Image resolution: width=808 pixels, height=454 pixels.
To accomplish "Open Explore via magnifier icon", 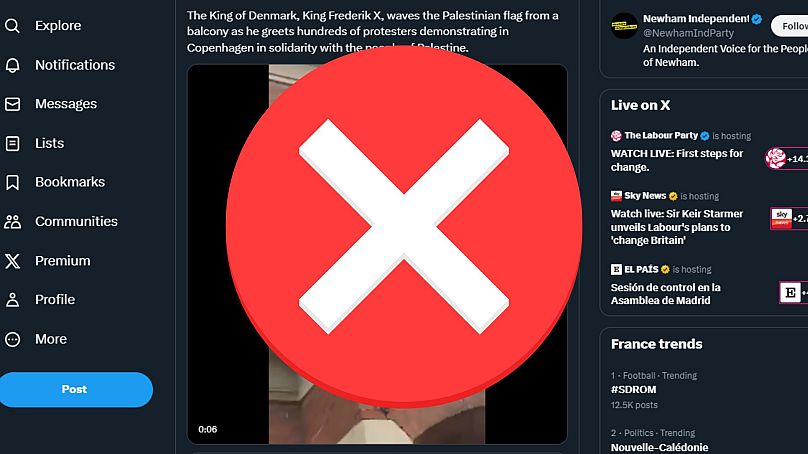I will click(12, 26).
